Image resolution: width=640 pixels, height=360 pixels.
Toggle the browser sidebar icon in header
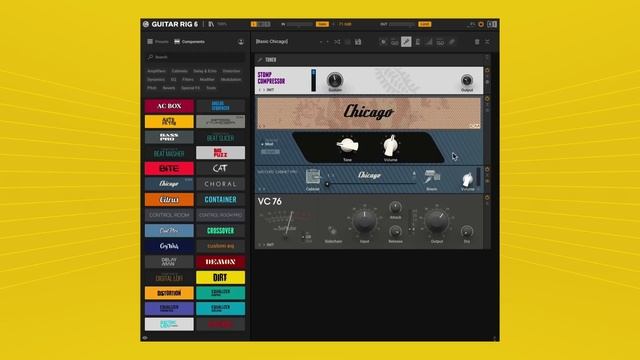211,24
